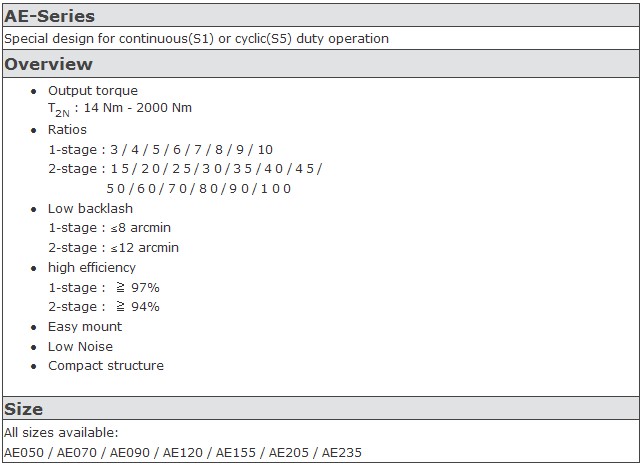Click the 1-stage ratios line 3/4/5
The image size is (642, 466).
[x=160, y=149]
